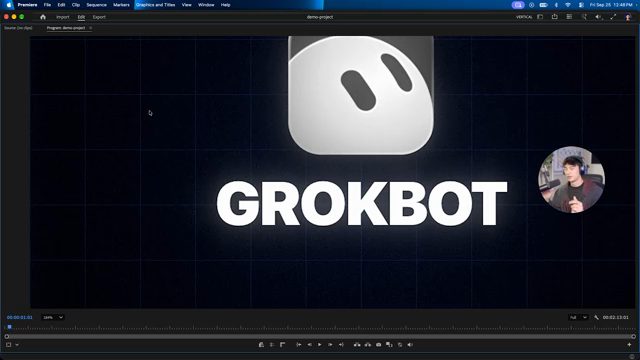This screenshot has height=360, width=640.
Task: Open the Apple menu
Action: click(x=9, y=5)
